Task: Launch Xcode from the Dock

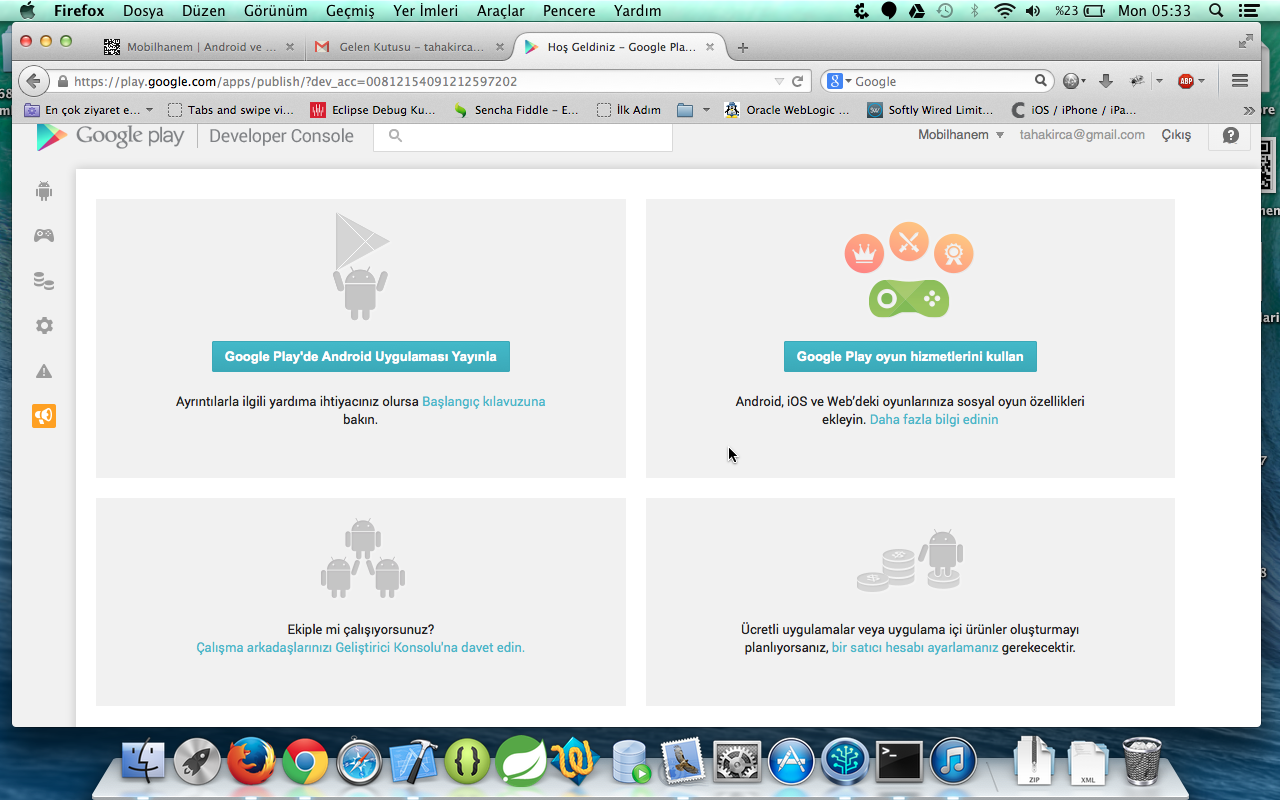Action: tap(413, 763)
